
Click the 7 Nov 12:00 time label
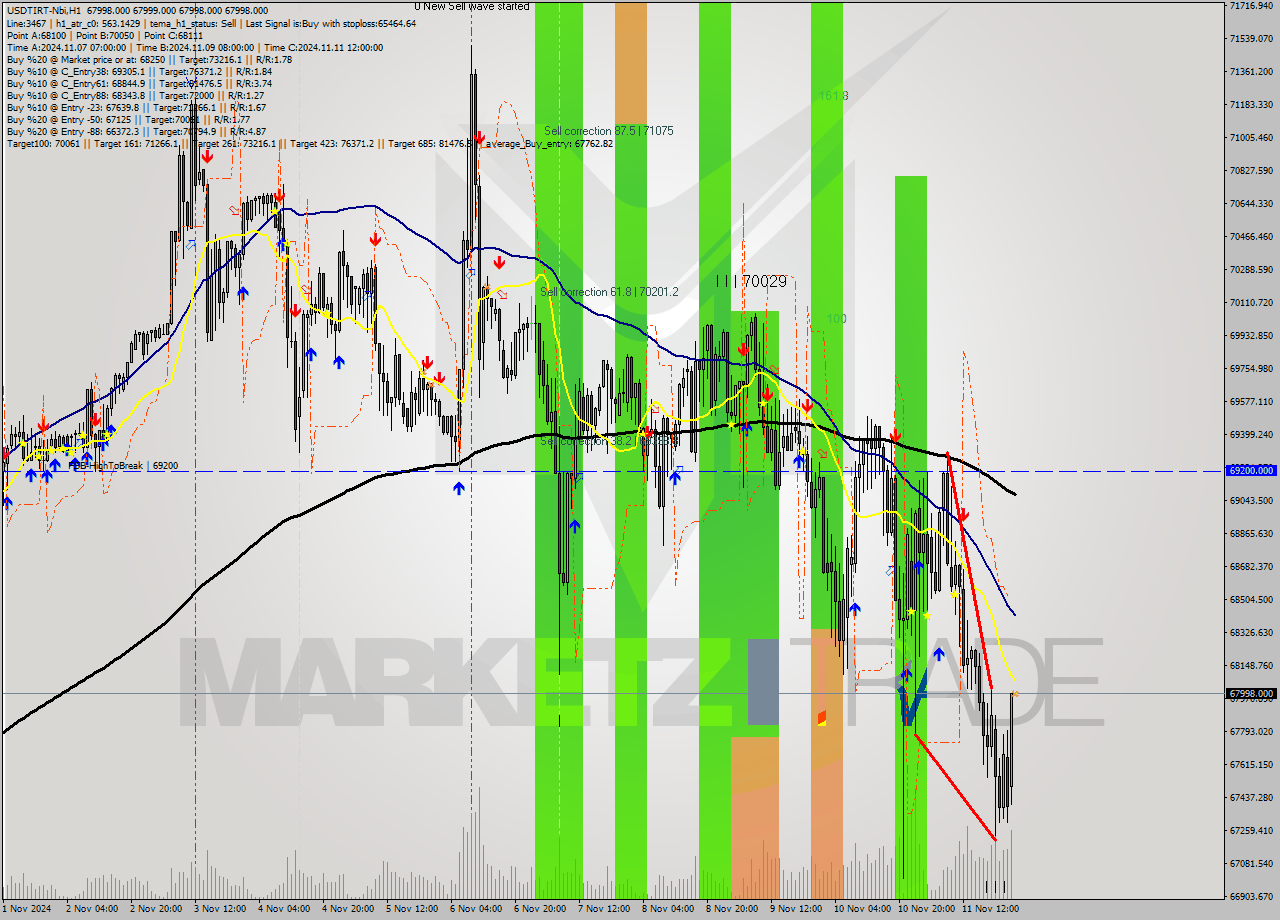click(604, 909)
